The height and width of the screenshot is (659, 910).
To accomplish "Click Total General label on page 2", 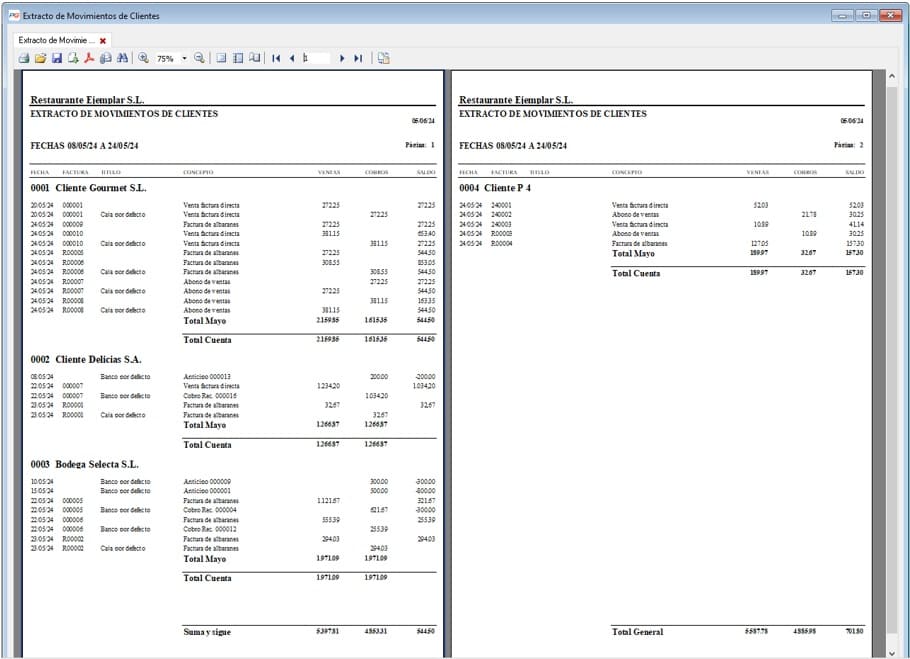I will [x=637, y=632].
